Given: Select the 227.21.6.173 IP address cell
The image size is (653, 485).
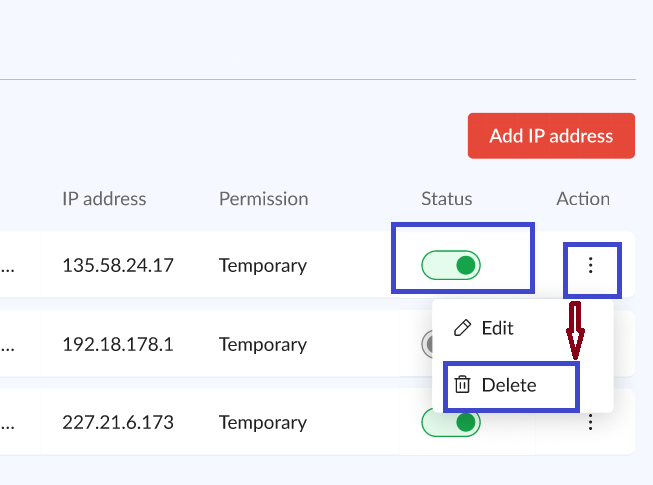Looking at the screenshot, I should (118, 423).
